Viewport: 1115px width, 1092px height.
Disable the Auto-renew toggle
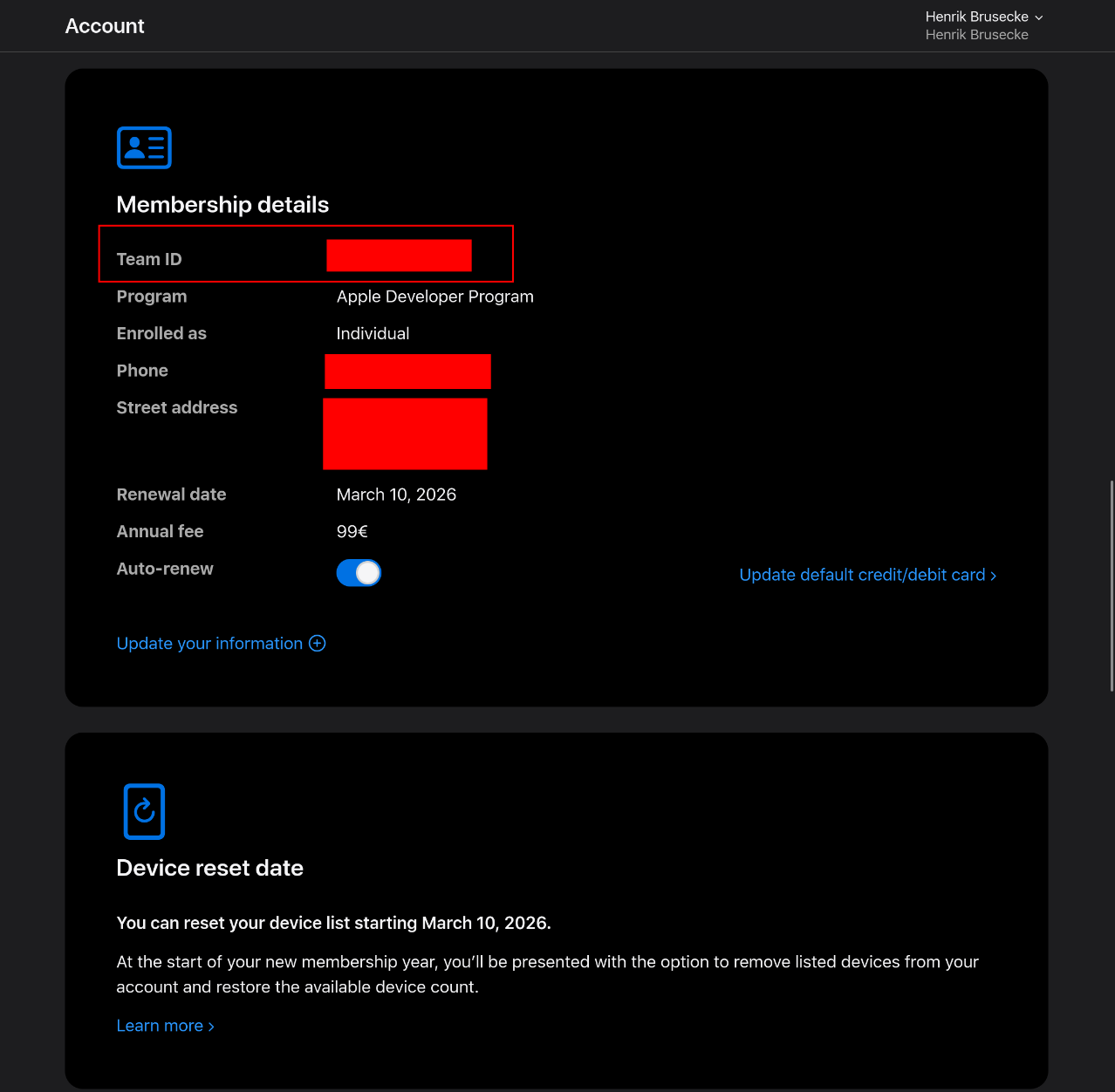tap(359, 572)
